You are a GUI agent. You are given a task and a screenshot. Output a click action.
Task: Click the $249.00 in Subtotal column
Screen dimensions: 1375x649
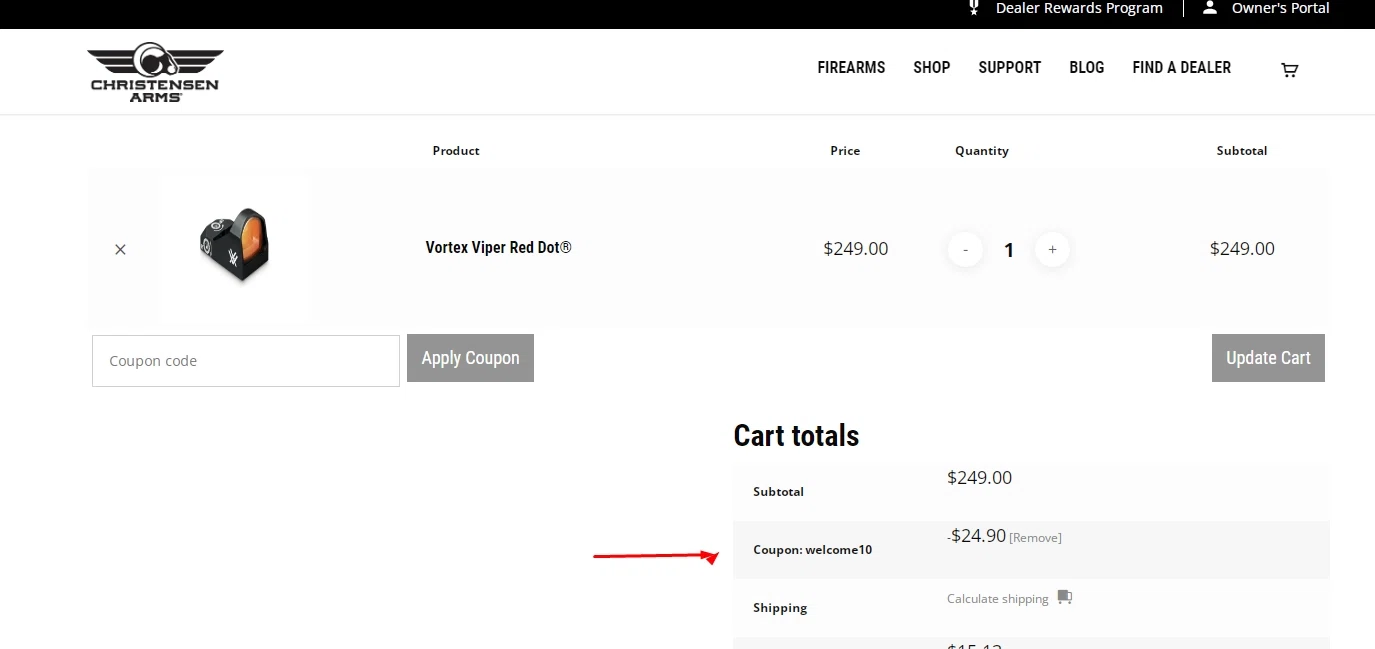(x=1242, y=248)
